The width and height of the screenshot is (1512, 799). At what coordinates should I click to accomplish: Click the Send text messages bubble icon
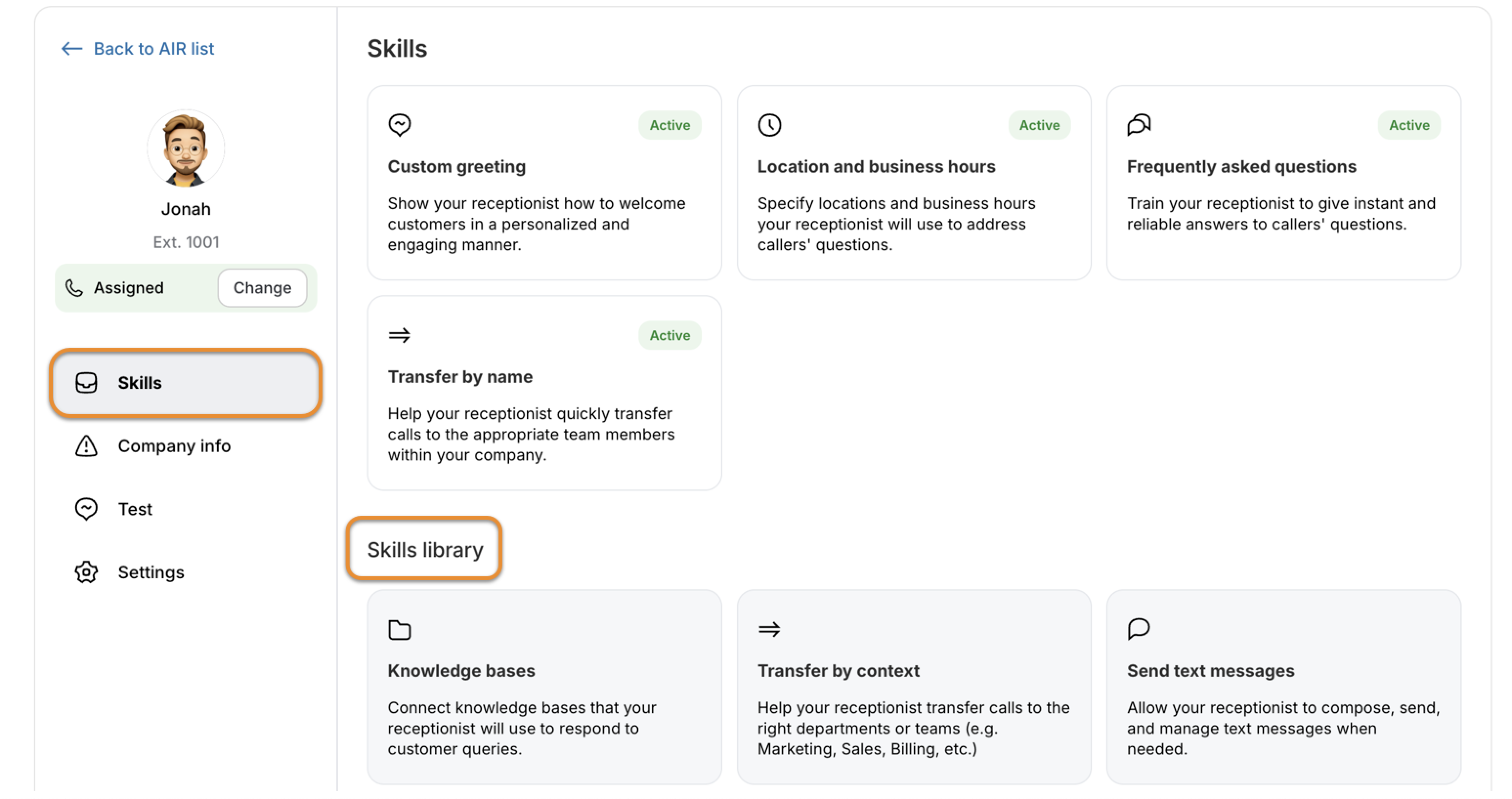coord(1139,629)
